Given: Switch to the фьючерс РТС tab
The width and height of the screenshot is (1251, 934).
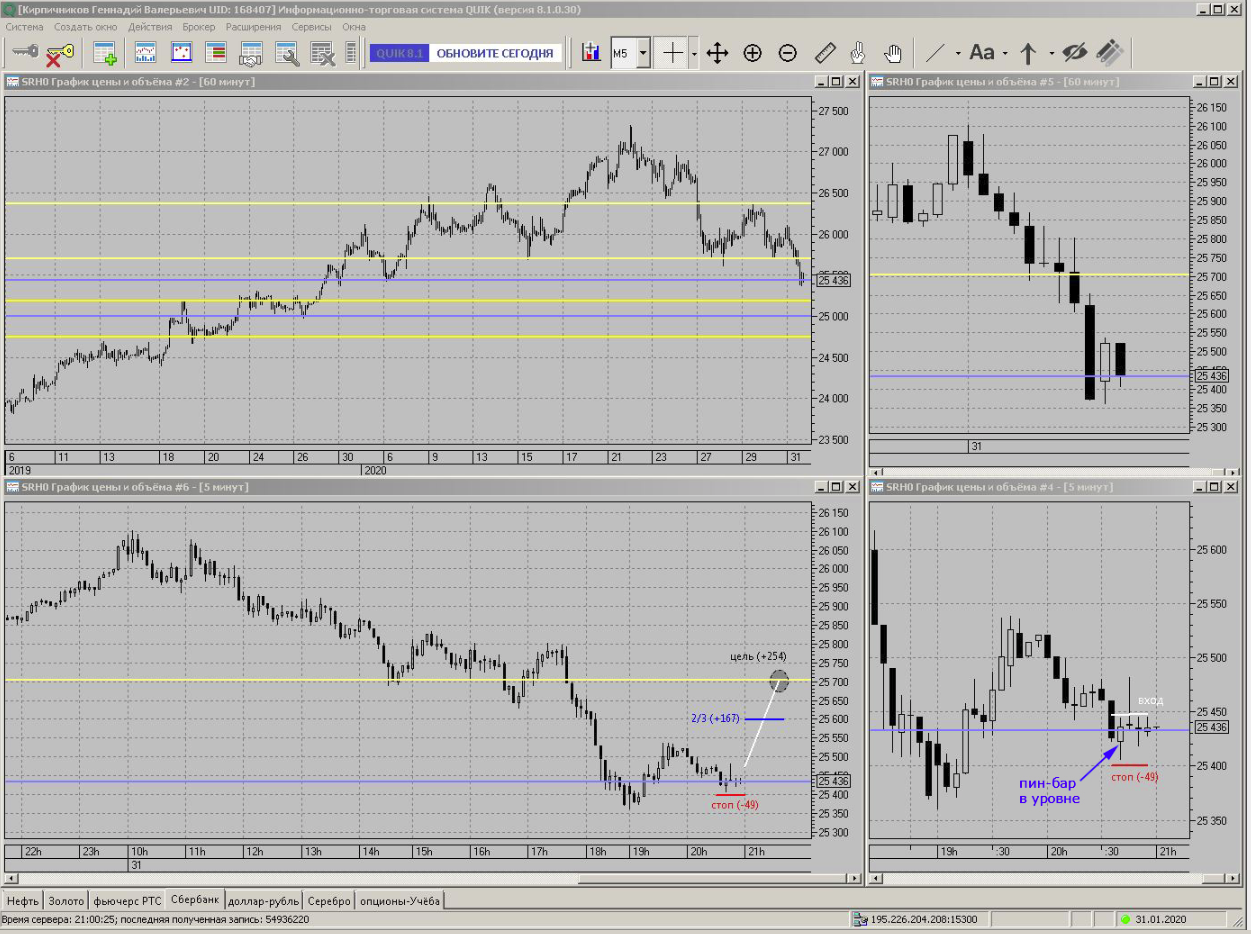Looking at the screenshot, I should (127, 900).
